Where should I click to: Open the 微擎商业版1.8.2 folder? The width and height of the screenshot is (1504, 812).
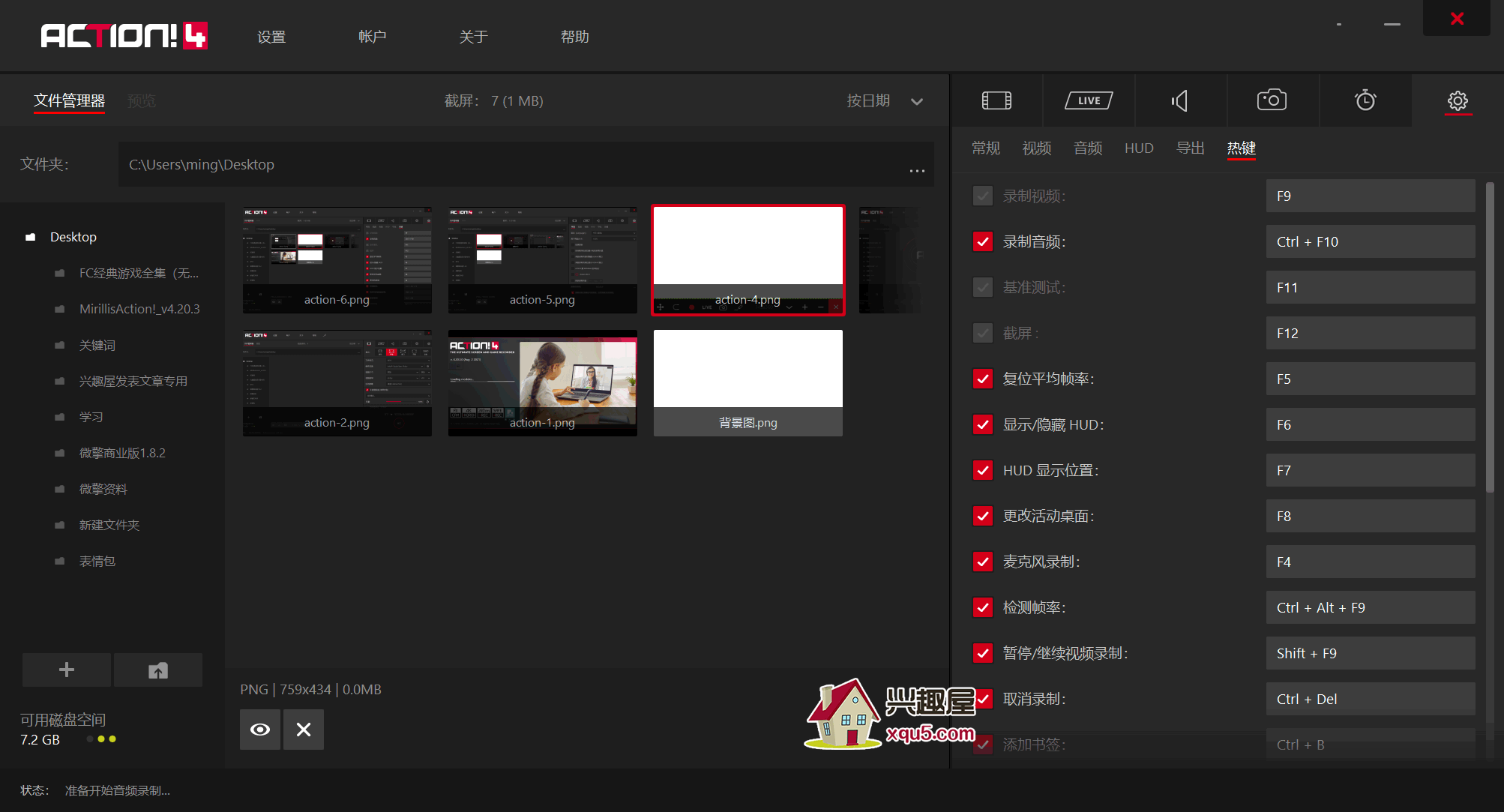[122, 453]
